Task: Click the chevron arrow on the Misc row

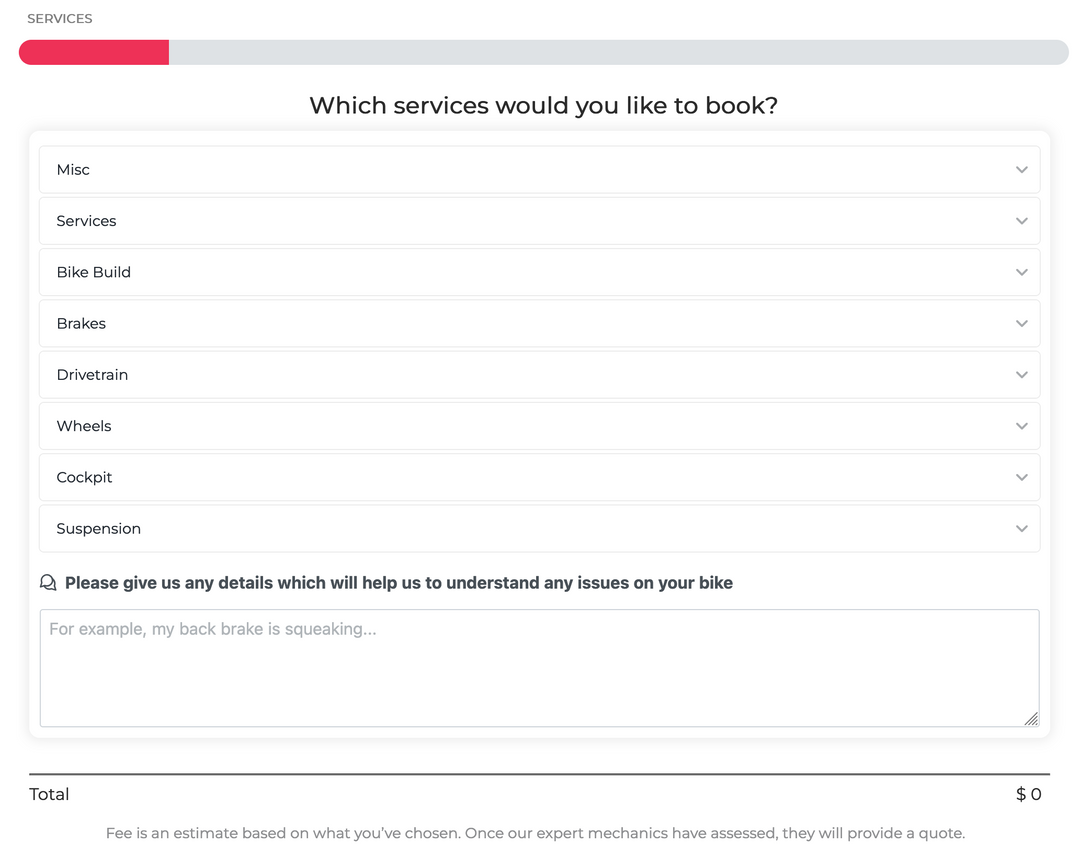Action: [1021, 170]
